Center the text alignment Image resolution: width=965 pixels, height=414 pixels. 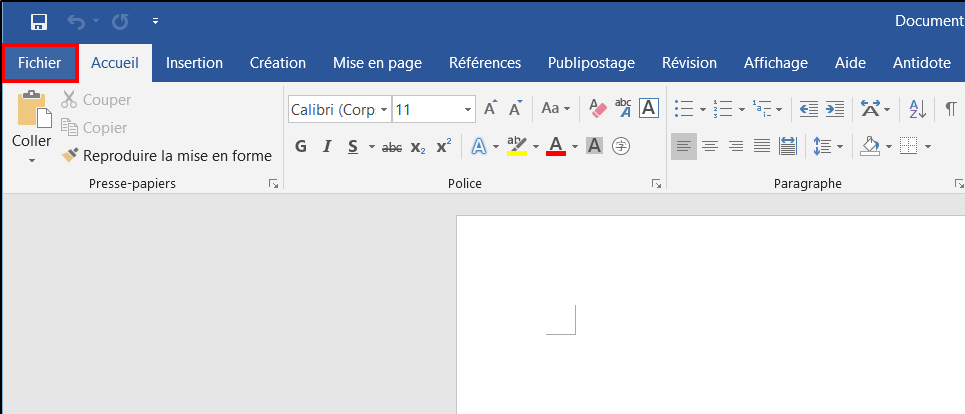click(710, 146)
